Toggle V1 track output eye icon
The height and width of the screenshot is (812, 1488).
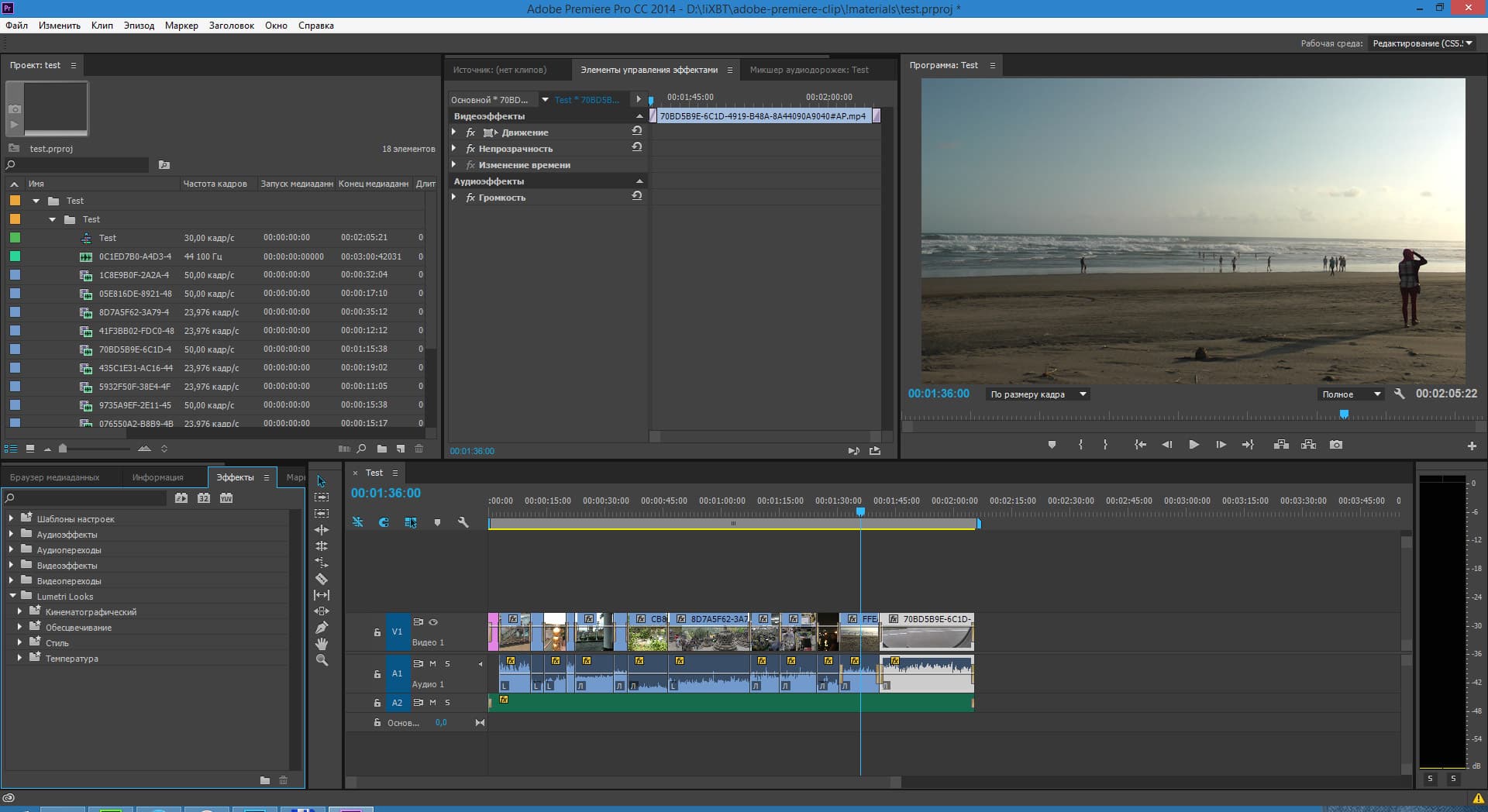pos(434,621)
